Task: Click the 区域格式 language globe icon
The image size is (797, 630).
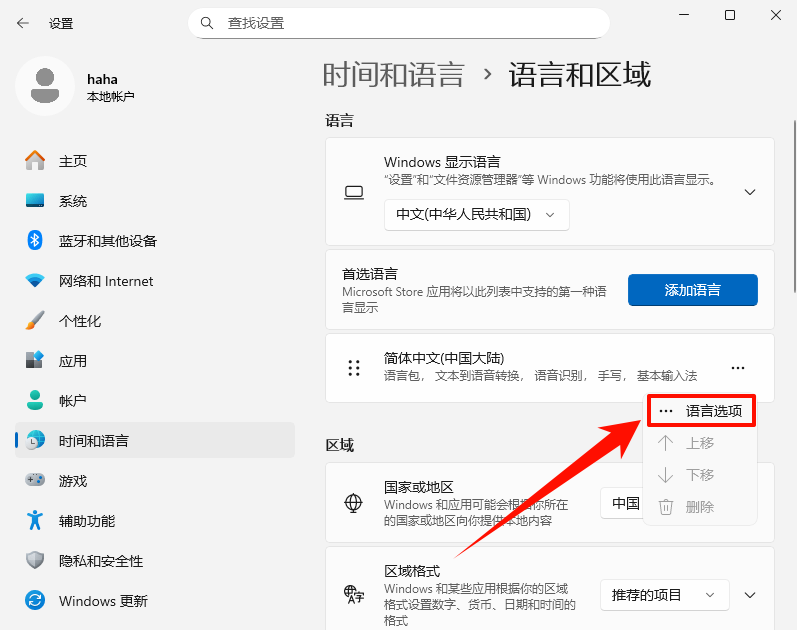Action: tap(354, 594)
